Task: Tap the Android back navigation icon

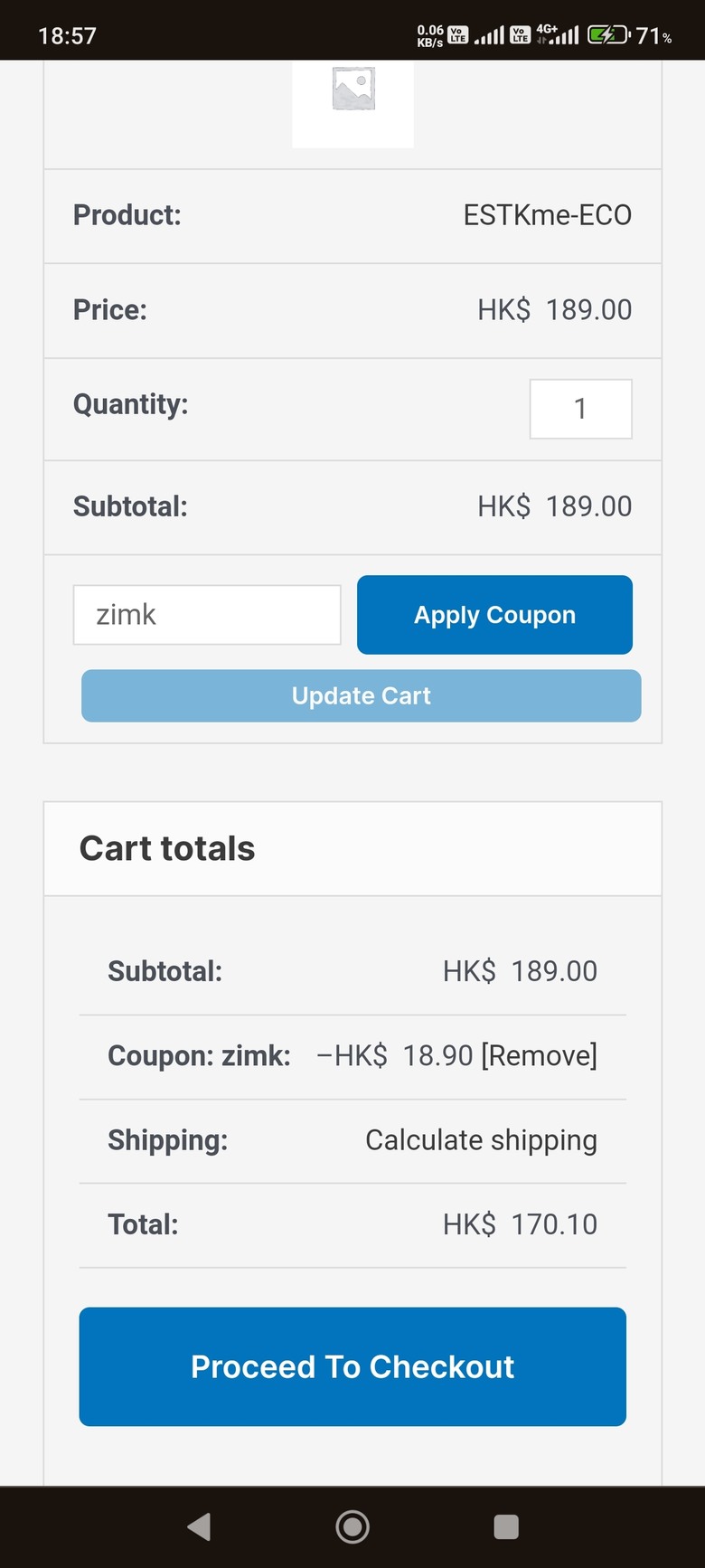Action: tap(200, 1526)
